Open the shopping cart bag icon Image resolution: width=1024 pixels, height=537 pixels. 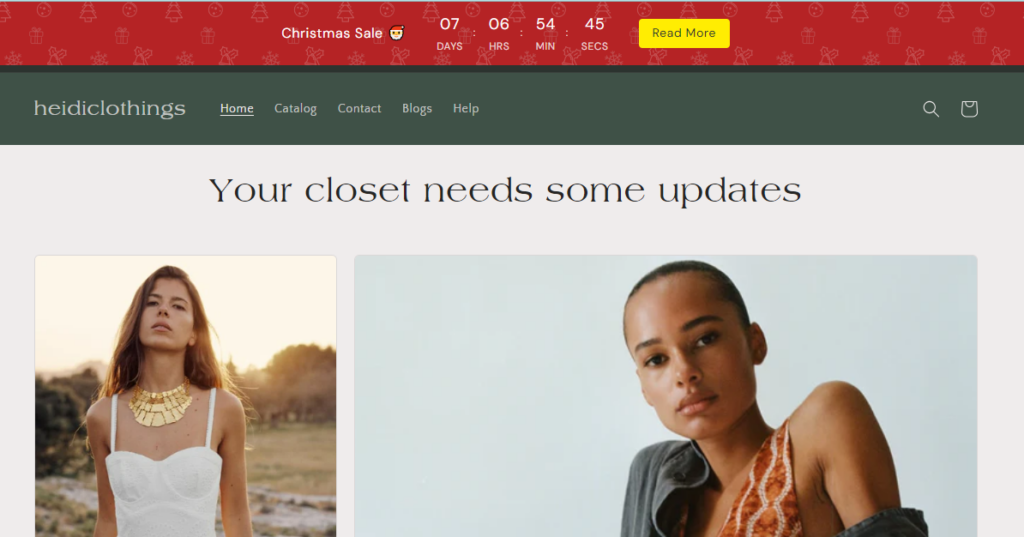click(969, 108)
